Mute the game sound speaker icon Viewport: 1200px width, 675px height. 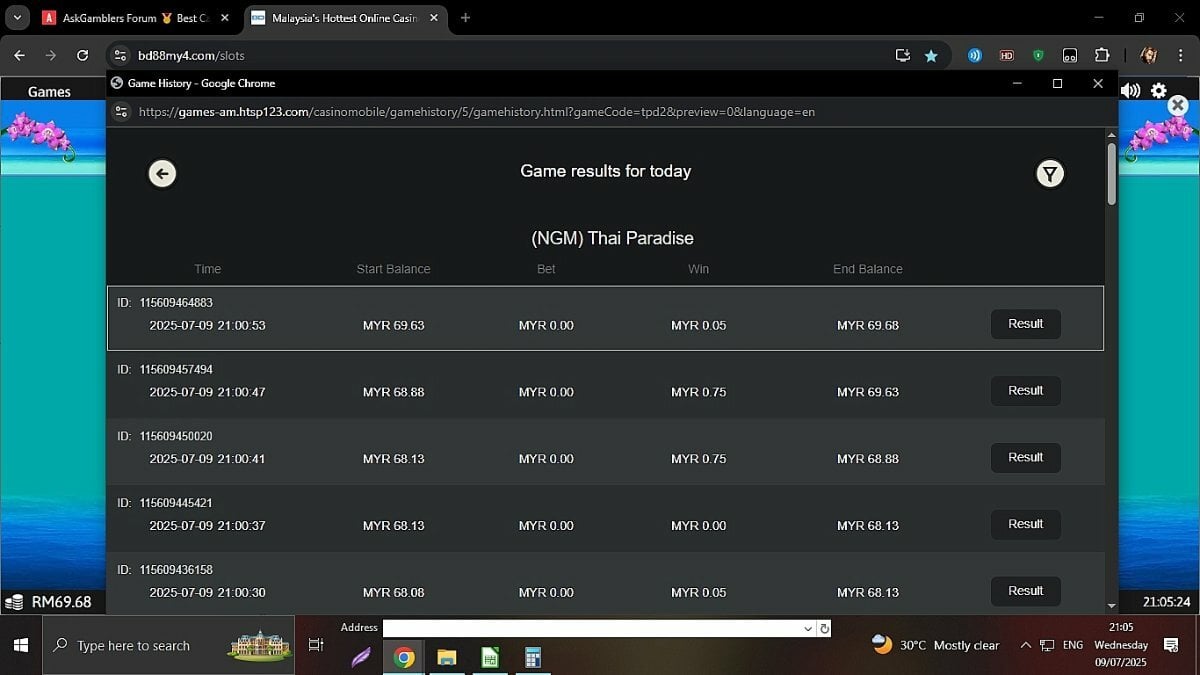click(x=1131, y=91)
